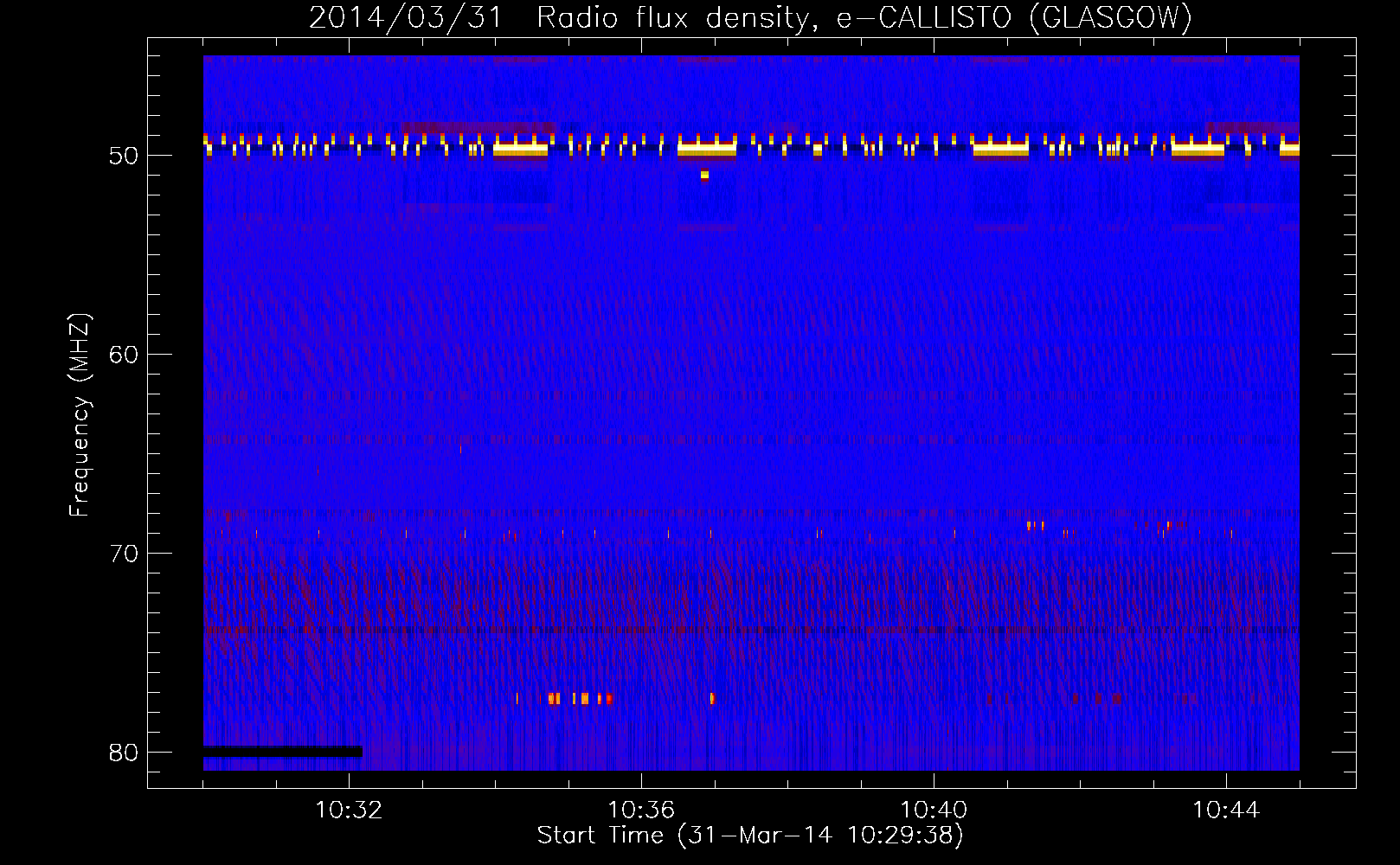This screenshot has width=1400, height=865.
Task: Click the 10:36 time tick label
Action: 641,811
